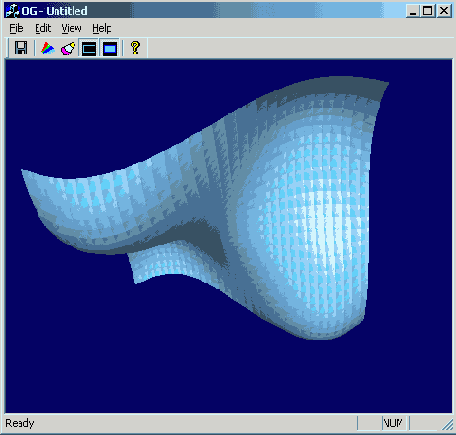
Task: Open the View menu
Action: (x=71, y=28)
